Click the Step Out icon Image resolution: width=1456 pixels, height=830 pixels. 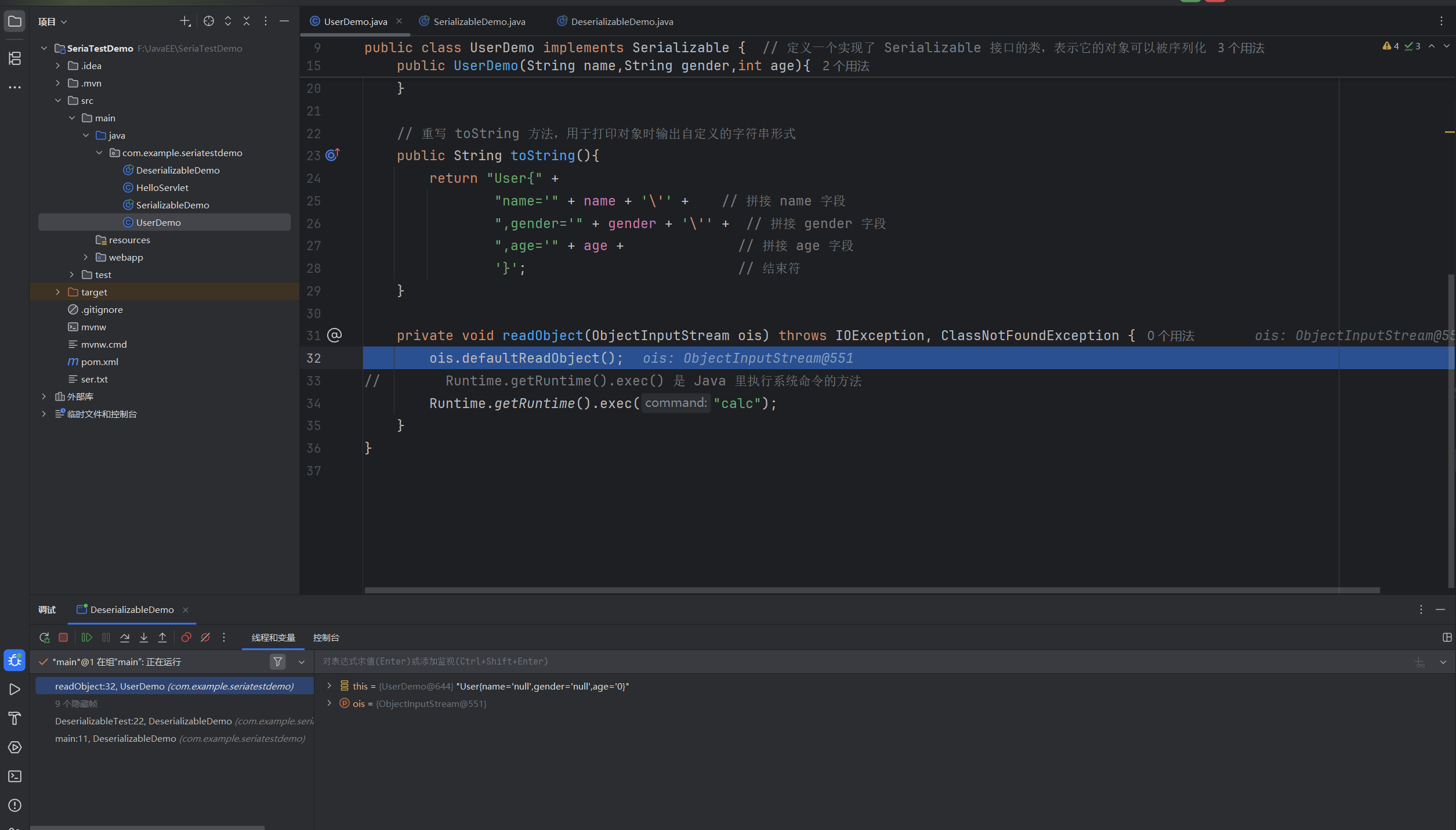point(162,637)
